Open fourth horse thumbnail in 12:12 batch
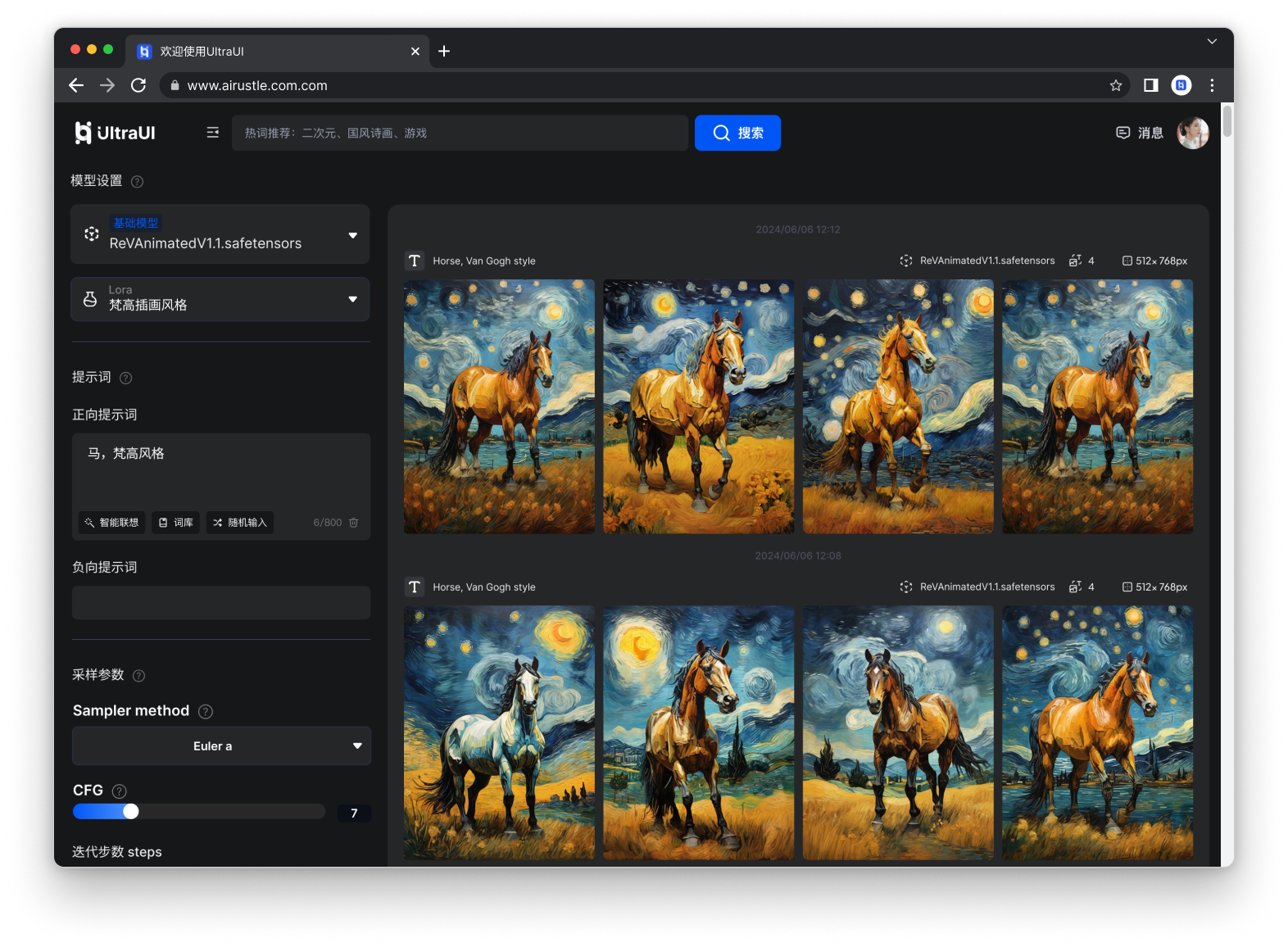Screen dimensions: 1288x947 [1098, 406]
